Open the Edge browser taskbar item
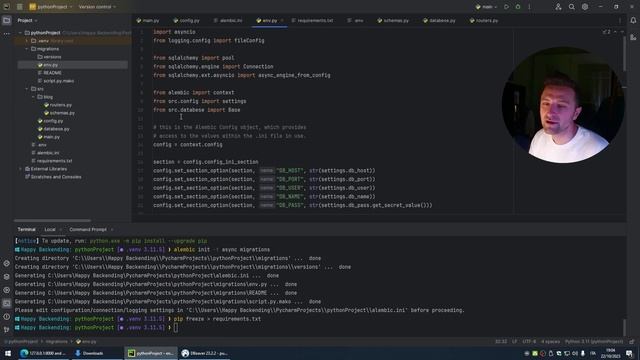 [43, 353]
